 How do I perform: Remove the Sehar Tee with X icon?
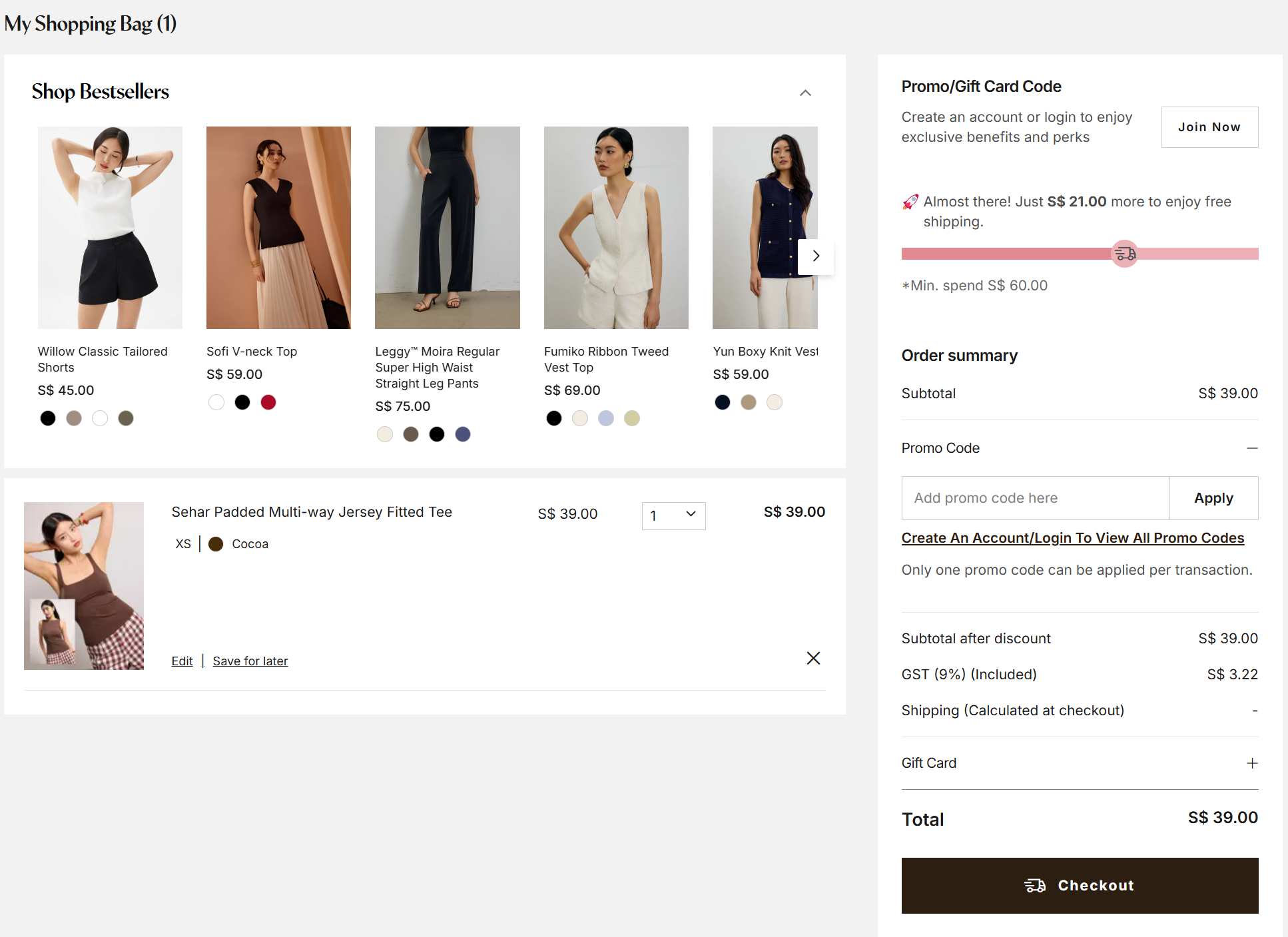pyautogui.click(x=813, y=658)
